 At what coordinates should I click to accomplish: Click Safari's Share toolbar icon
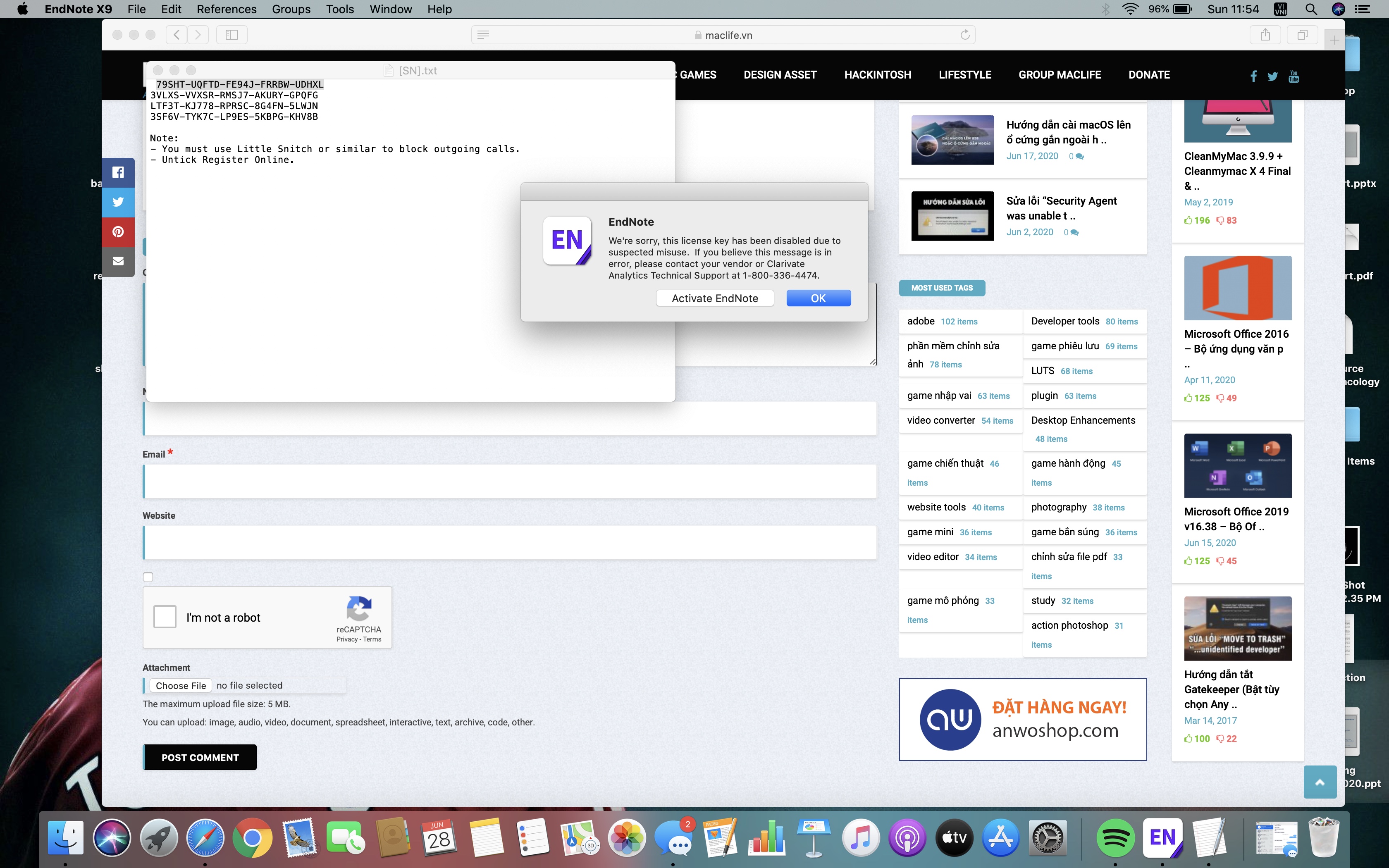tap(1265, 35)
